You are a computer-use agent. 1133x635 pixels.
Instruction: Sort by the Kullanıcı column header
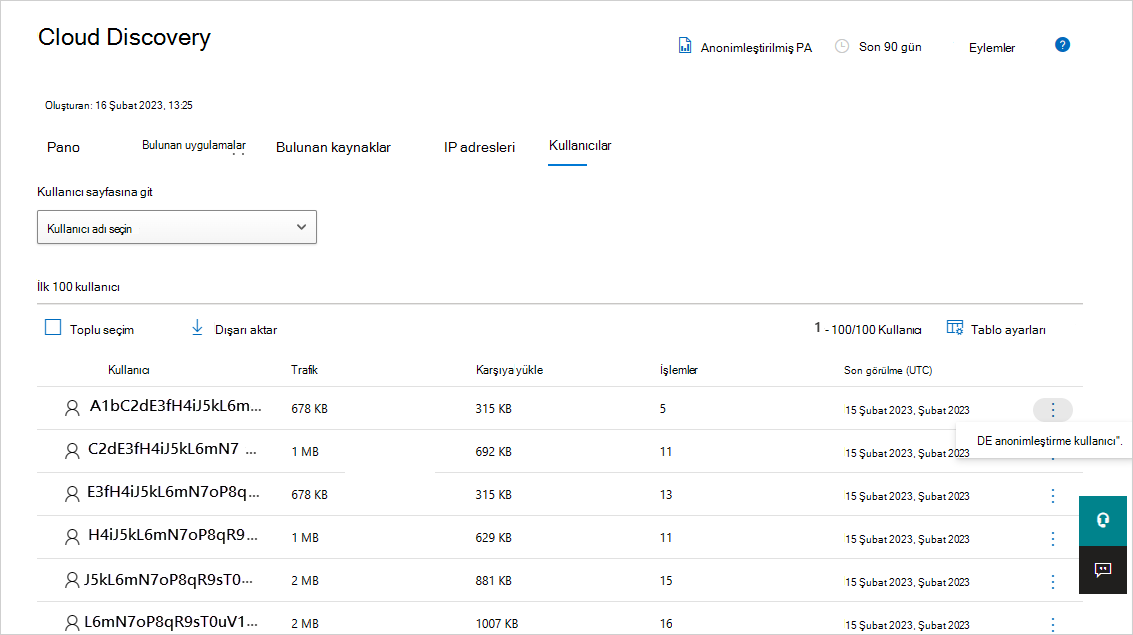129,370
